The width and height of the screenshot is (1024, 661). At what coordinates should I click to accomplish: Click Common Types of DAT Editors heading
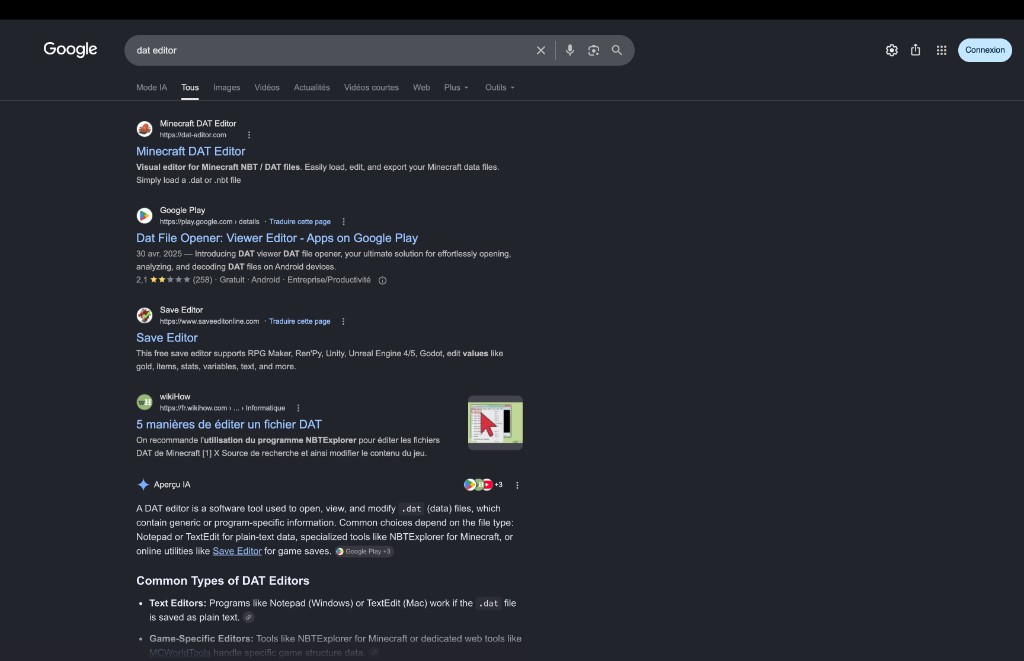click(223, 581)
